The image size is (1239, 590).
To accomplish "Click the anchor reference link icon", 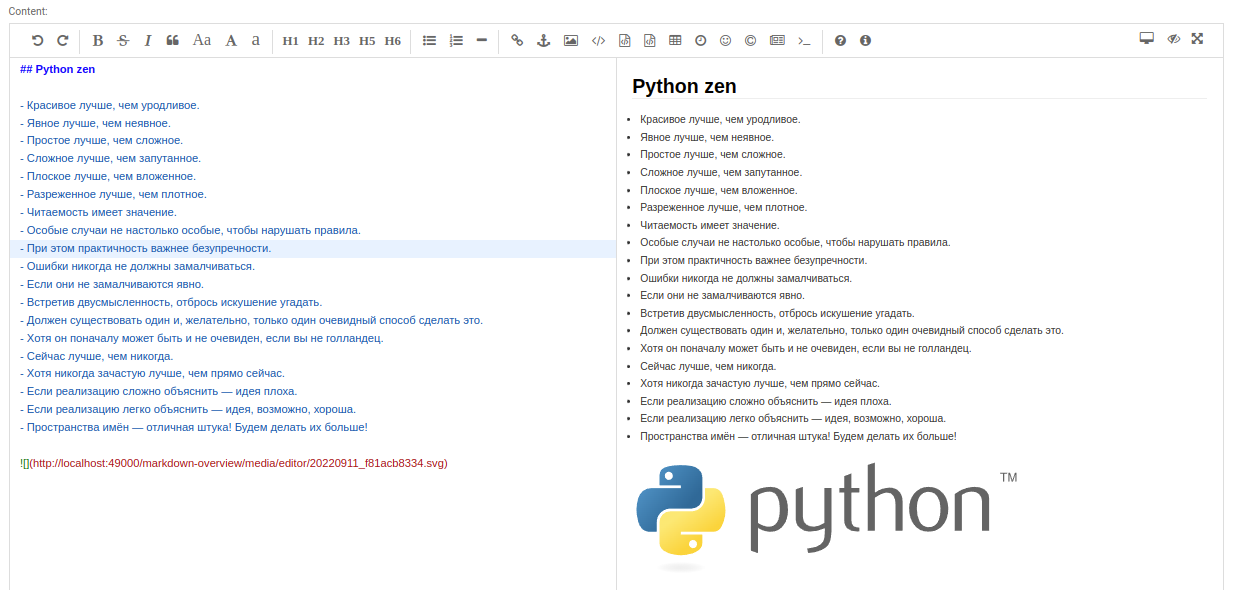I will click(544, 41).
